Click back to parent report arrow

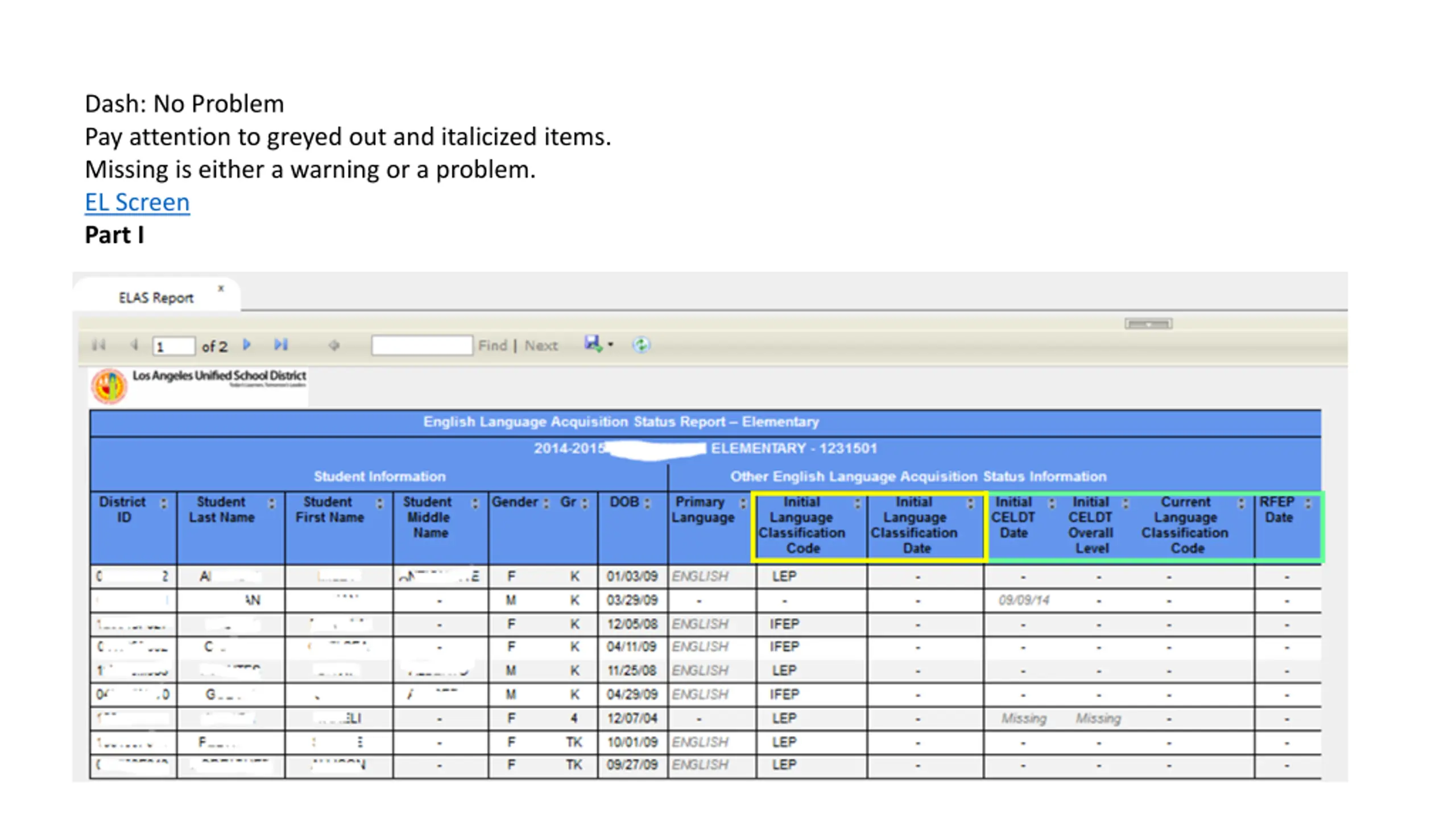pyautogui.click(x=334, y=345)
